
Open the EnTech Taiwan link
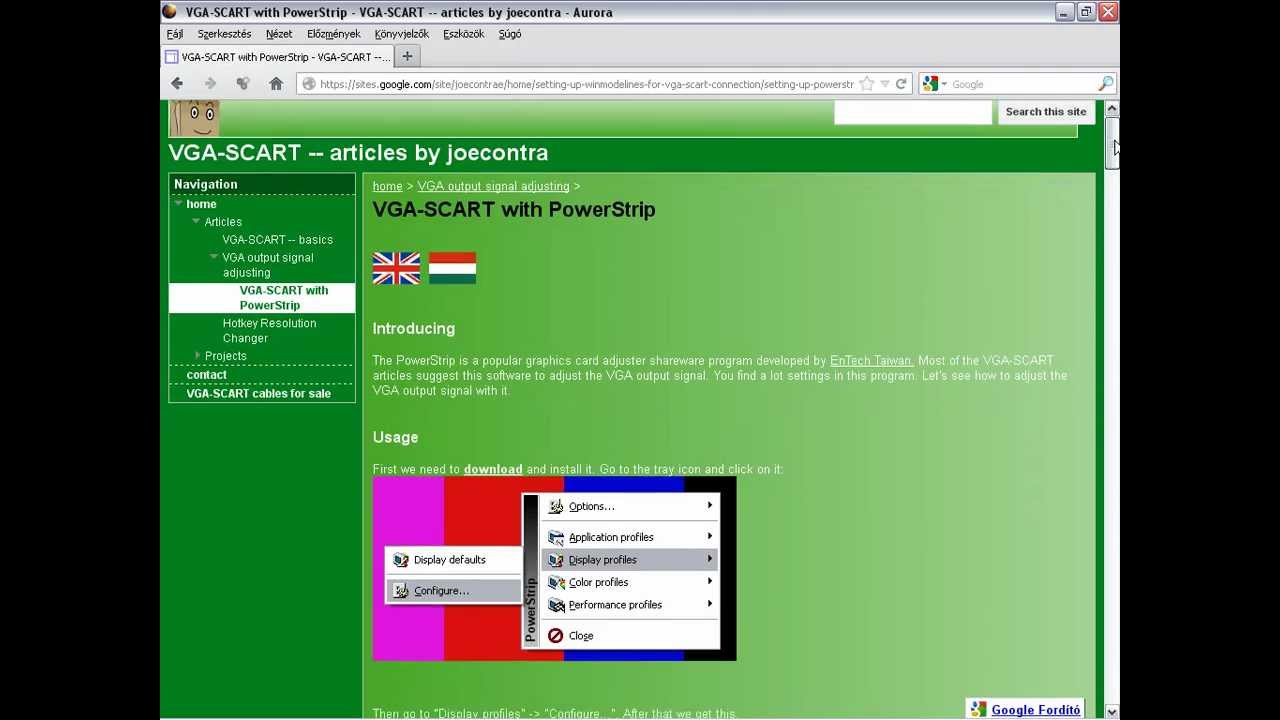[x=872, y=361]
